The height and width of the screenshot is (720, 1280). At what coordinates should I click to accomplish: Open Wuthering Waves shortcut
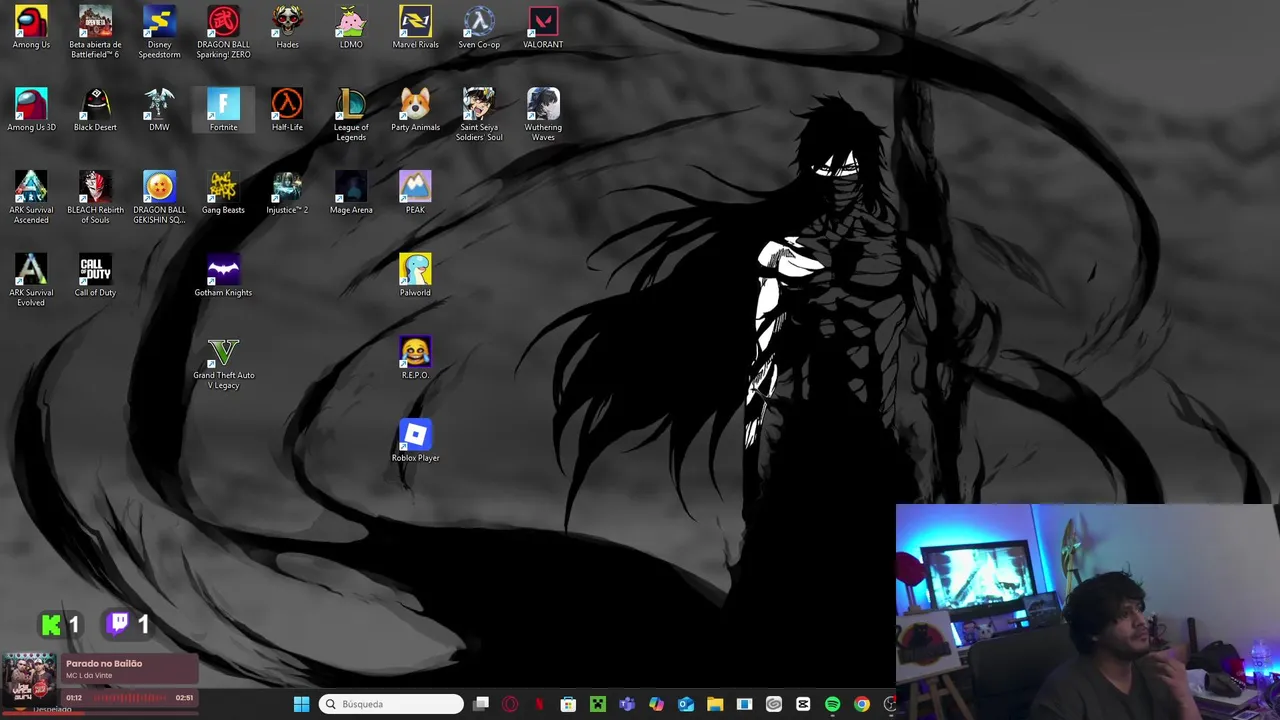pos(543,115)
